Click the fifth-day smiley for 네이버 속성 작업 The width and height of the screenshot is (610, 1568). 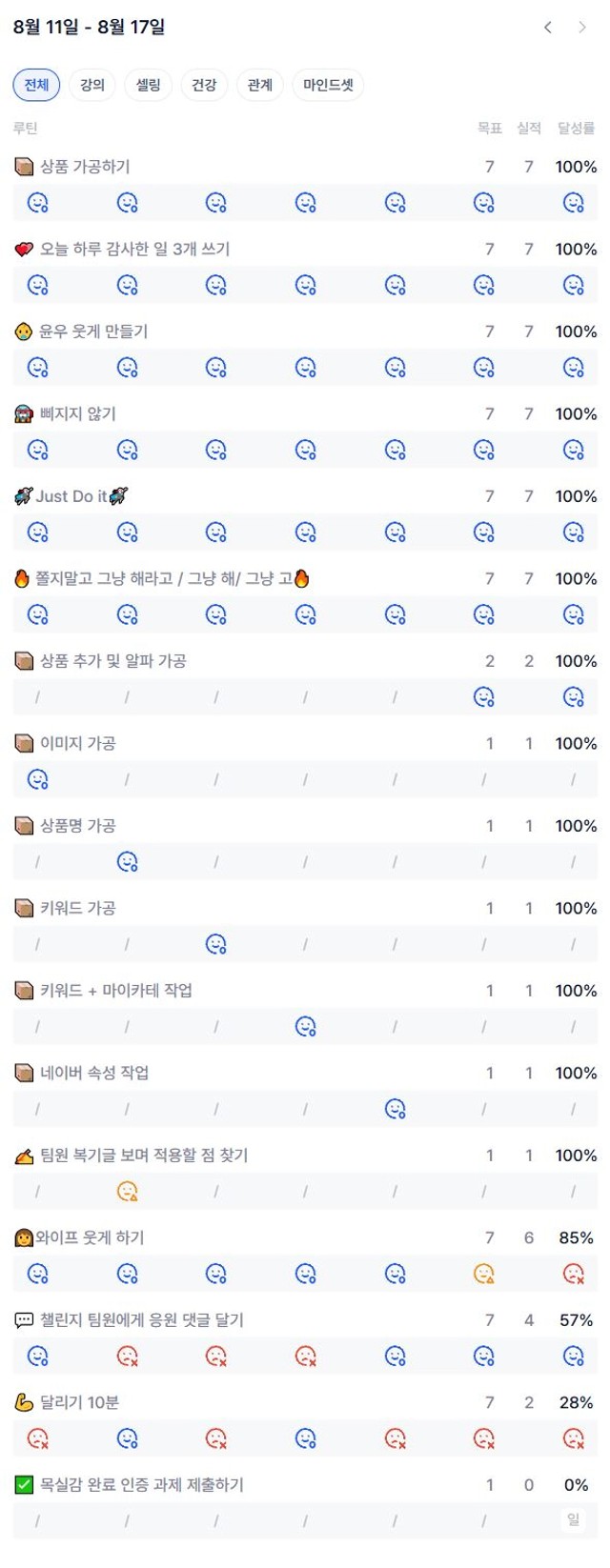tap(395, 1109)
